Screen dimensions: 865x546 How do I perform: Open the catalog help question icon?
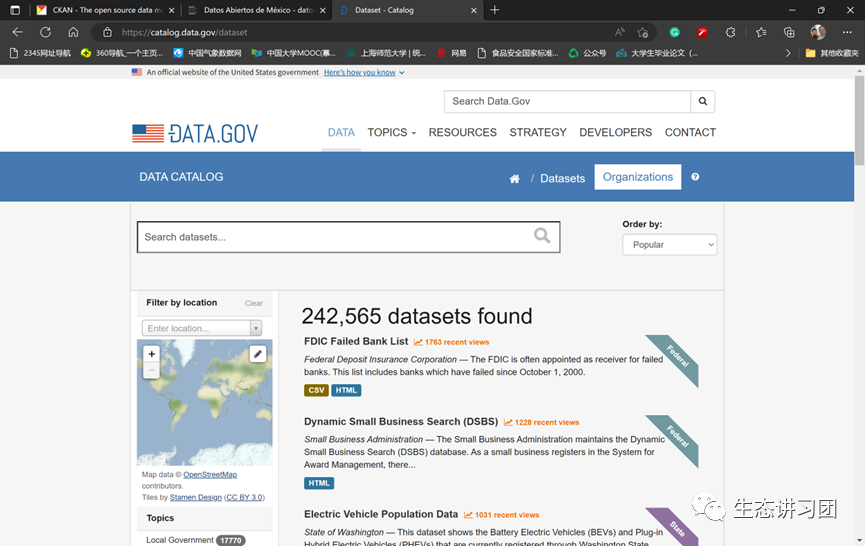pos(695,177)
